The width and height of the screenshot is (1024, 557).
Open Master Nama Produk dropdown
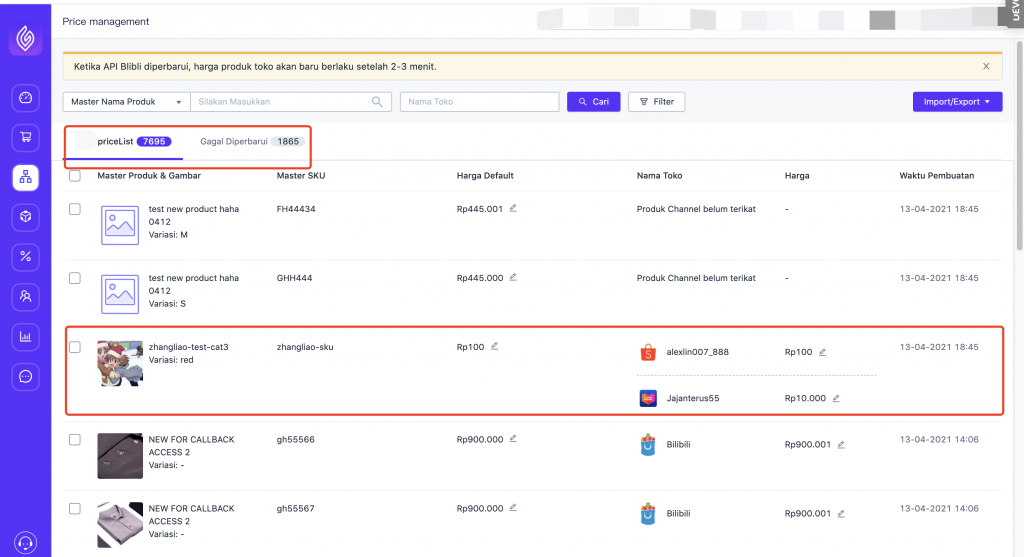coord(126,102)
